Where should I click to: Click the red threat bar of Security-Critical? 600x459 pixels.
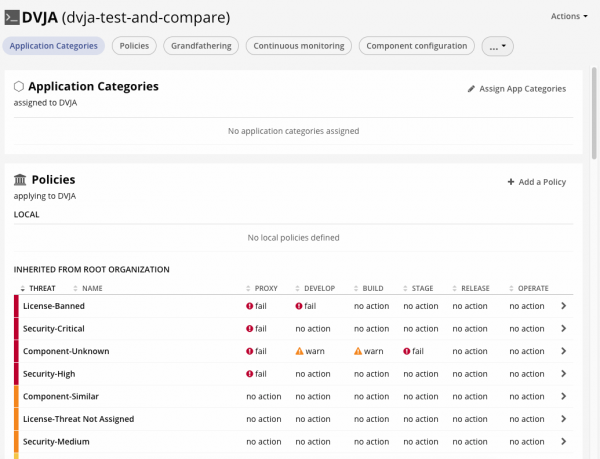tap(16, 329)
